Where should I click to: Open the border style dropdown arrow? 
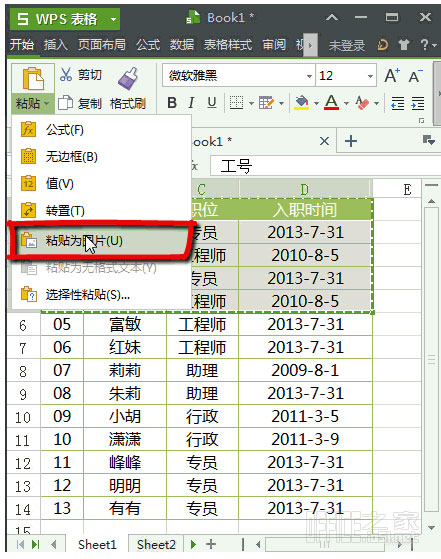(251, 103)
